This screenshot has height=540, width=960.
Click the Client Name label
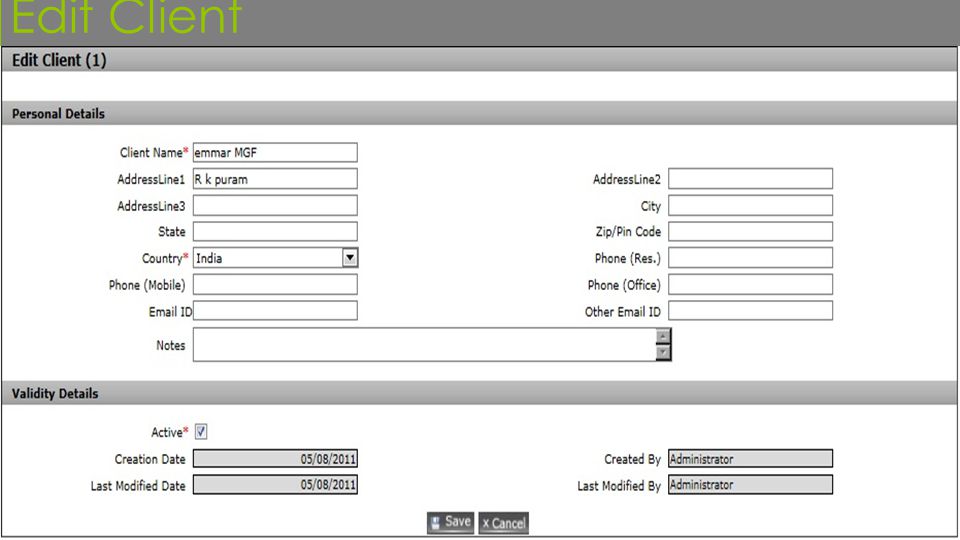click(x=151, y=152)
